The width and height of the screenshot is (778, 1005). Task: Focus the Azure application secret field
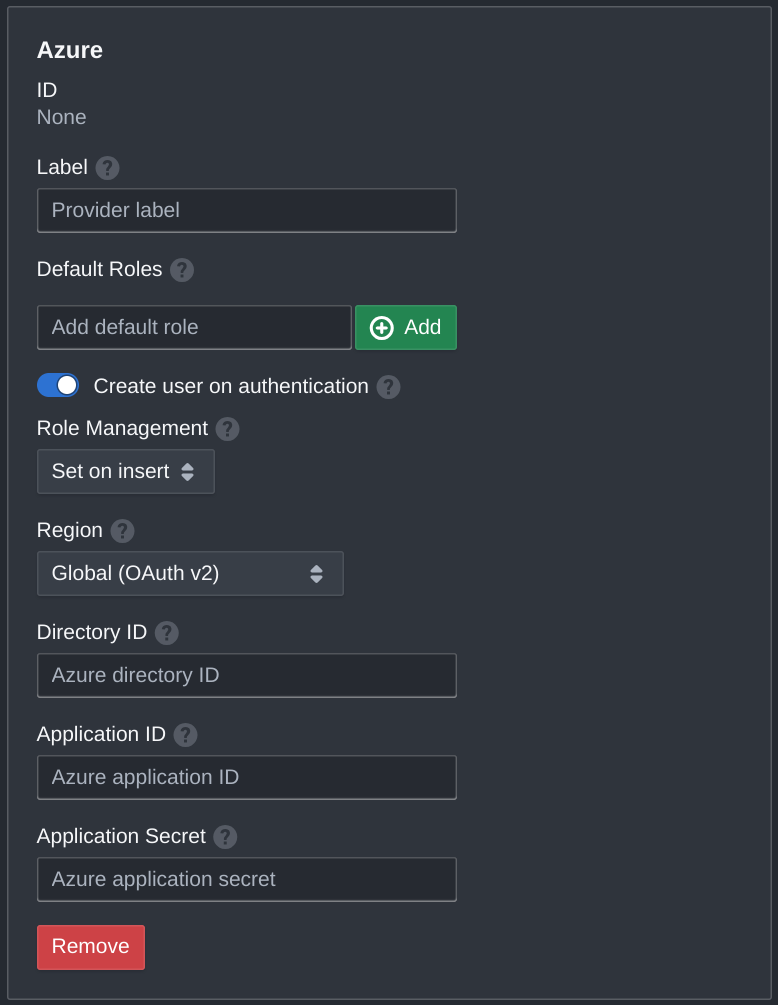click(x=247, y=879)
